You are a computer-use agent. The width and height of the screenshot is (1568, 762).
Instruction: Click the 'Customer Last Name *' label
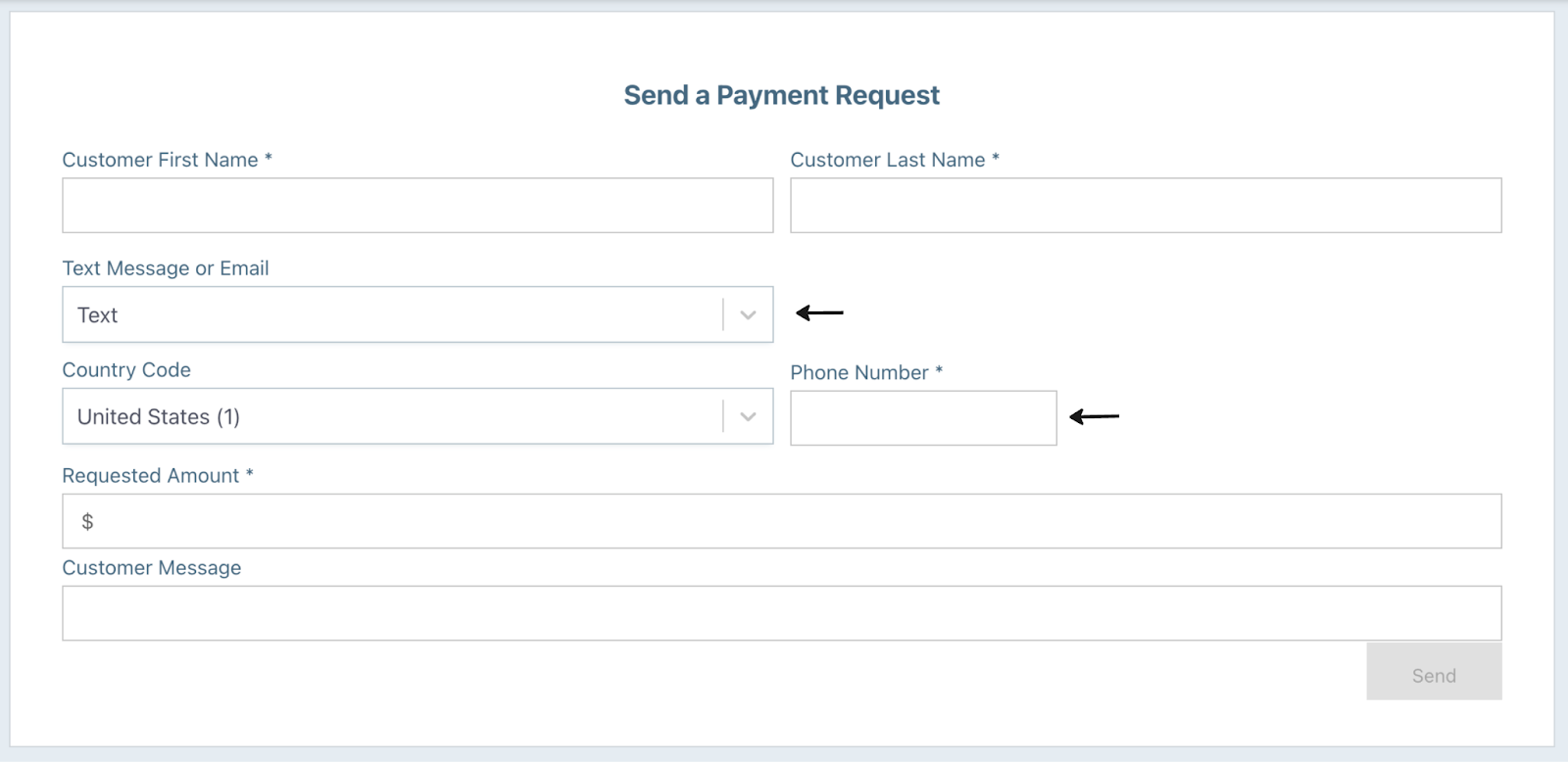tap(895, 160)
